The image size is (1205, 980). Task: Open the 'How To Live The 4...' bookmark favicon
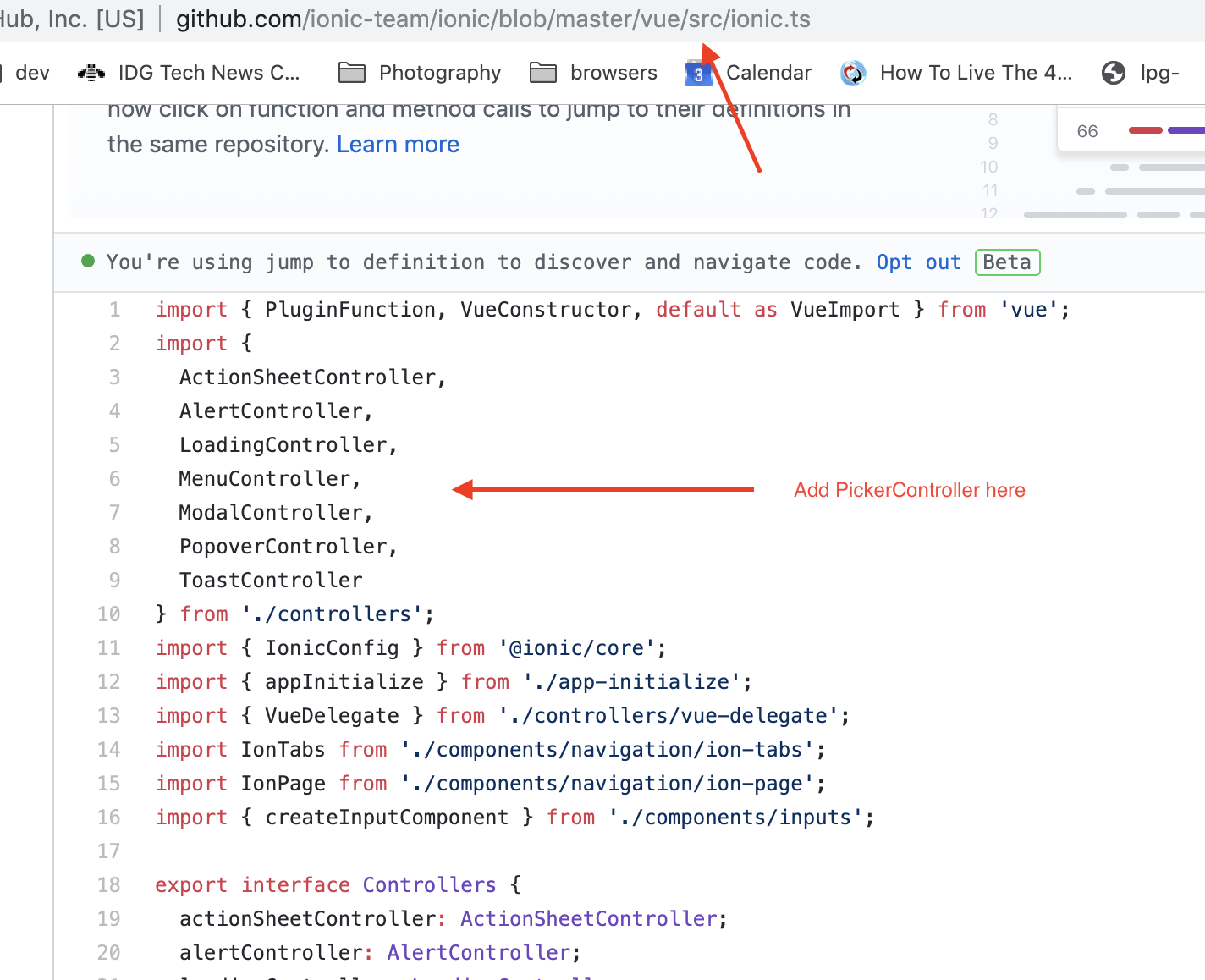tap(853, 73)
